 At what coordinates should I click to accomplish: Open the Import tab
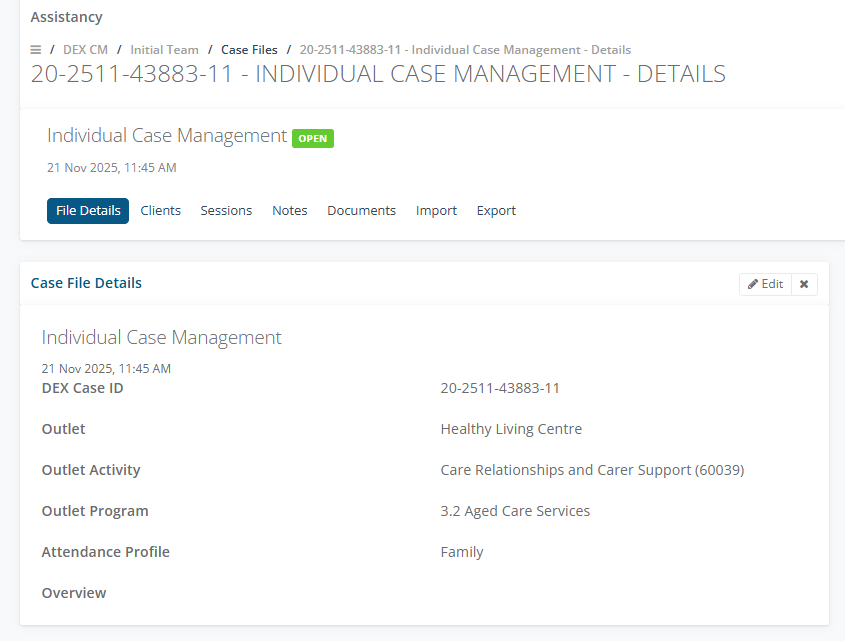(436, 211)
